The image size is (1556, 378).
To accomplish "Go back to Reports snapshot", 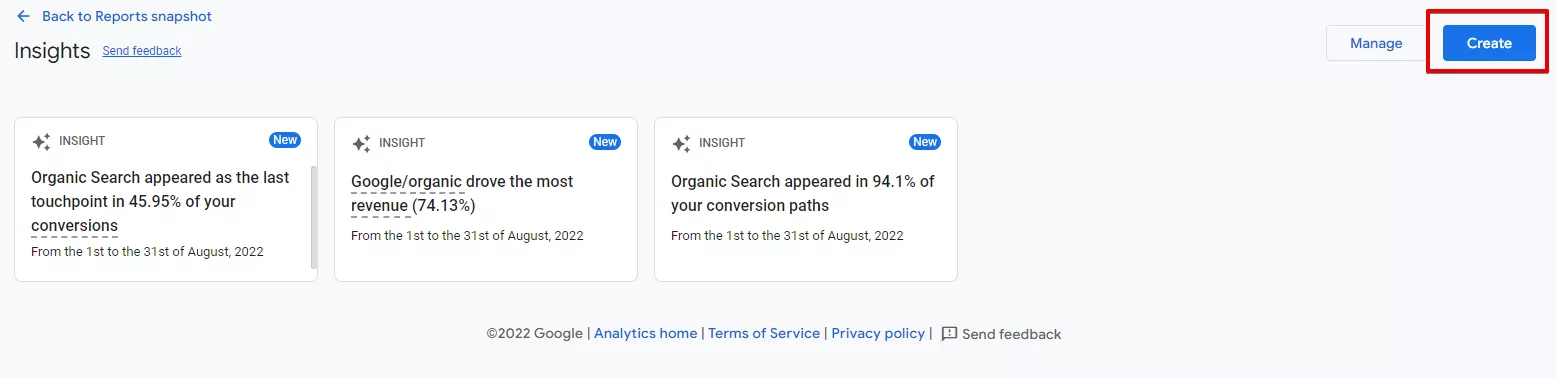I will click(127, 17).
